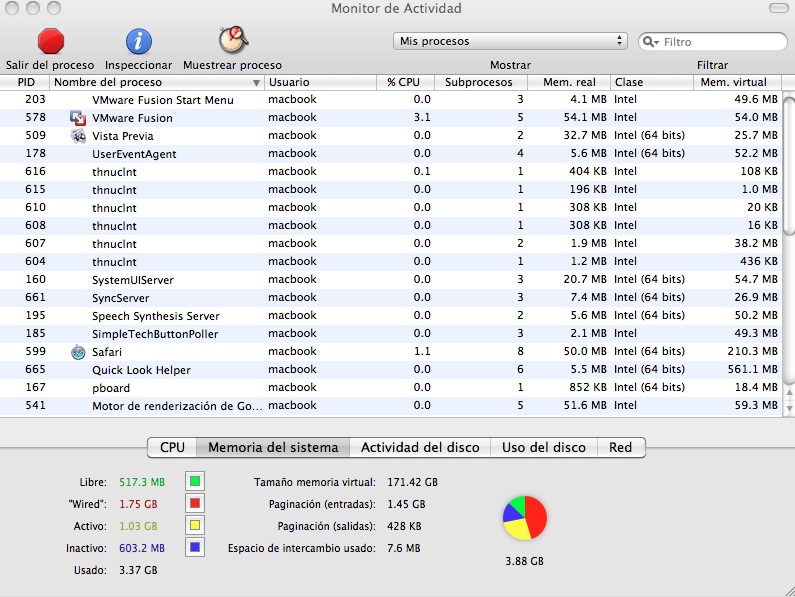The width and height of the screenshot is (795, 597).
Task: Click the 3.88 GB total under pie chart
Action: coord(524,561)
